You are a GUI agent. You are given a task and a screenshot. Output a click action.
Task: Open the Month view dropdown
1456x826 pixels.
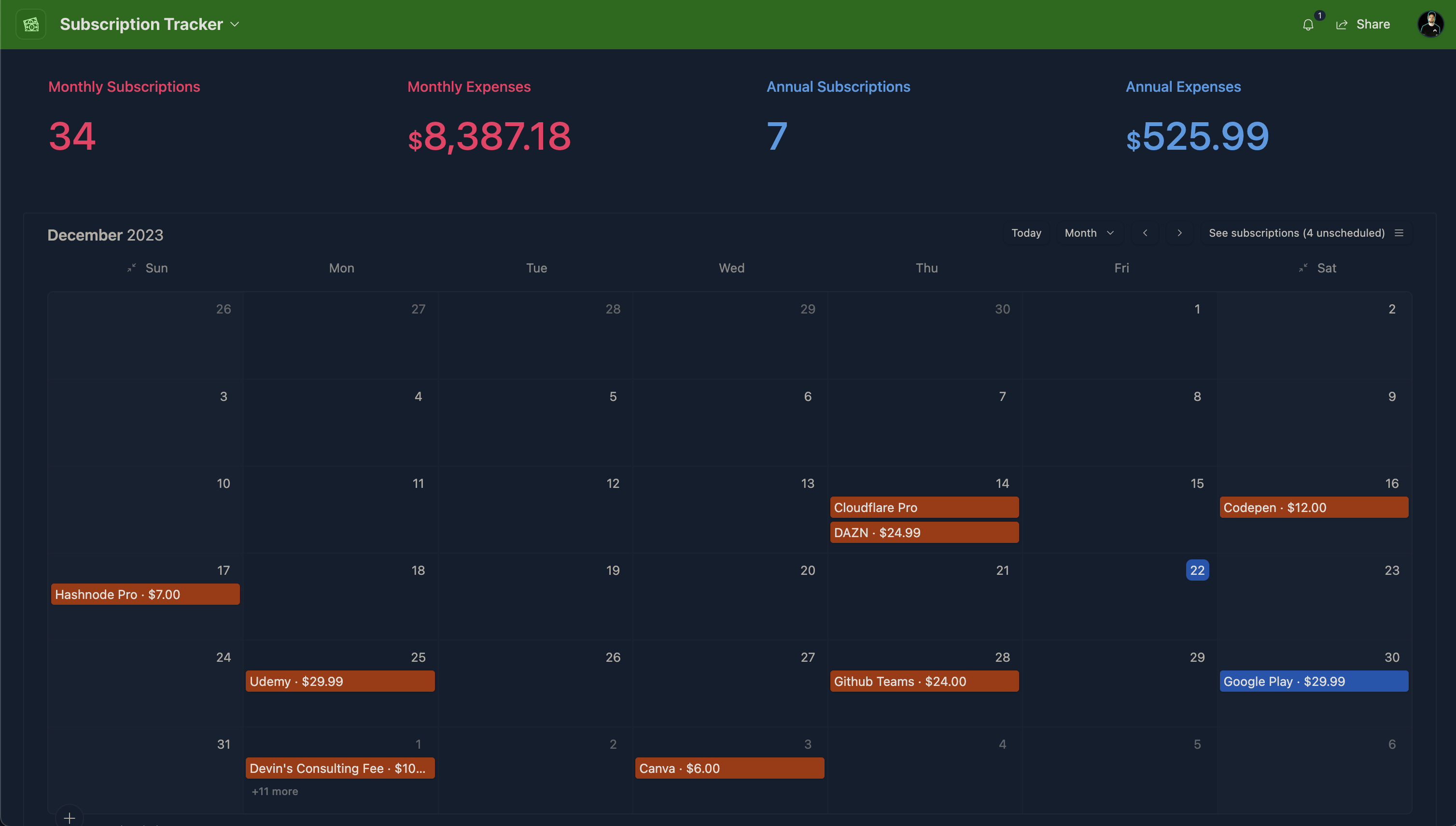coord(1089,233)
